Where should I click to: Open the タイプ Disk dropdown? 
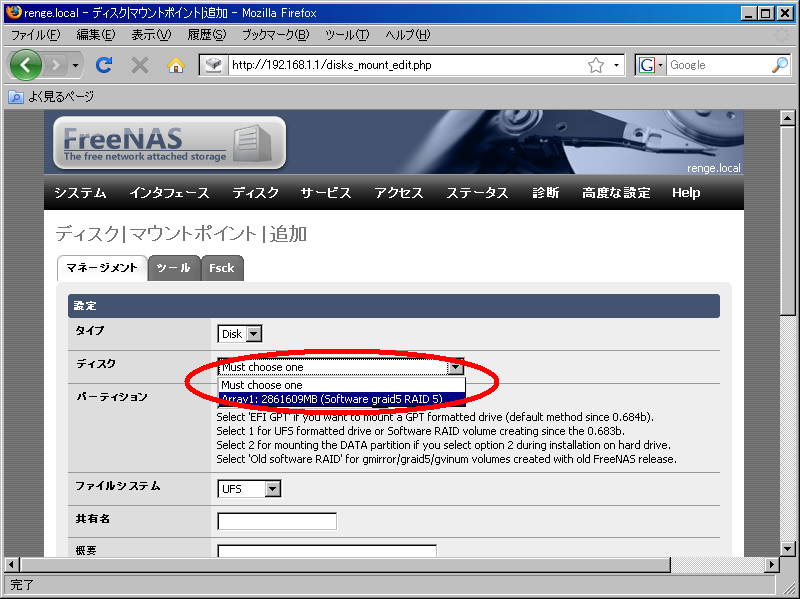click(240, 334)
